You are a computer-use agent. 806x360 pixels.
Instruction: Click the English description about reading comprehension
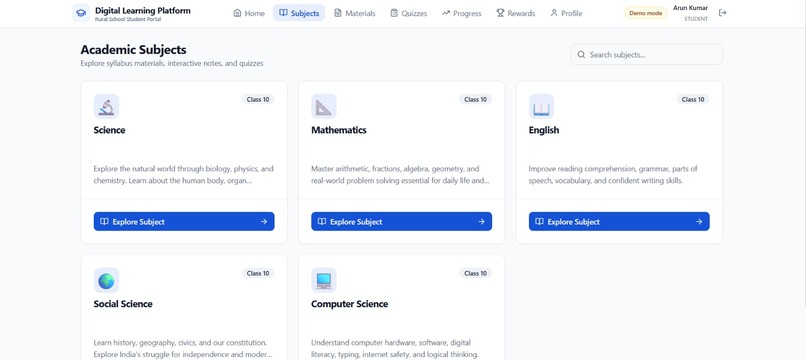coord(613,175)
